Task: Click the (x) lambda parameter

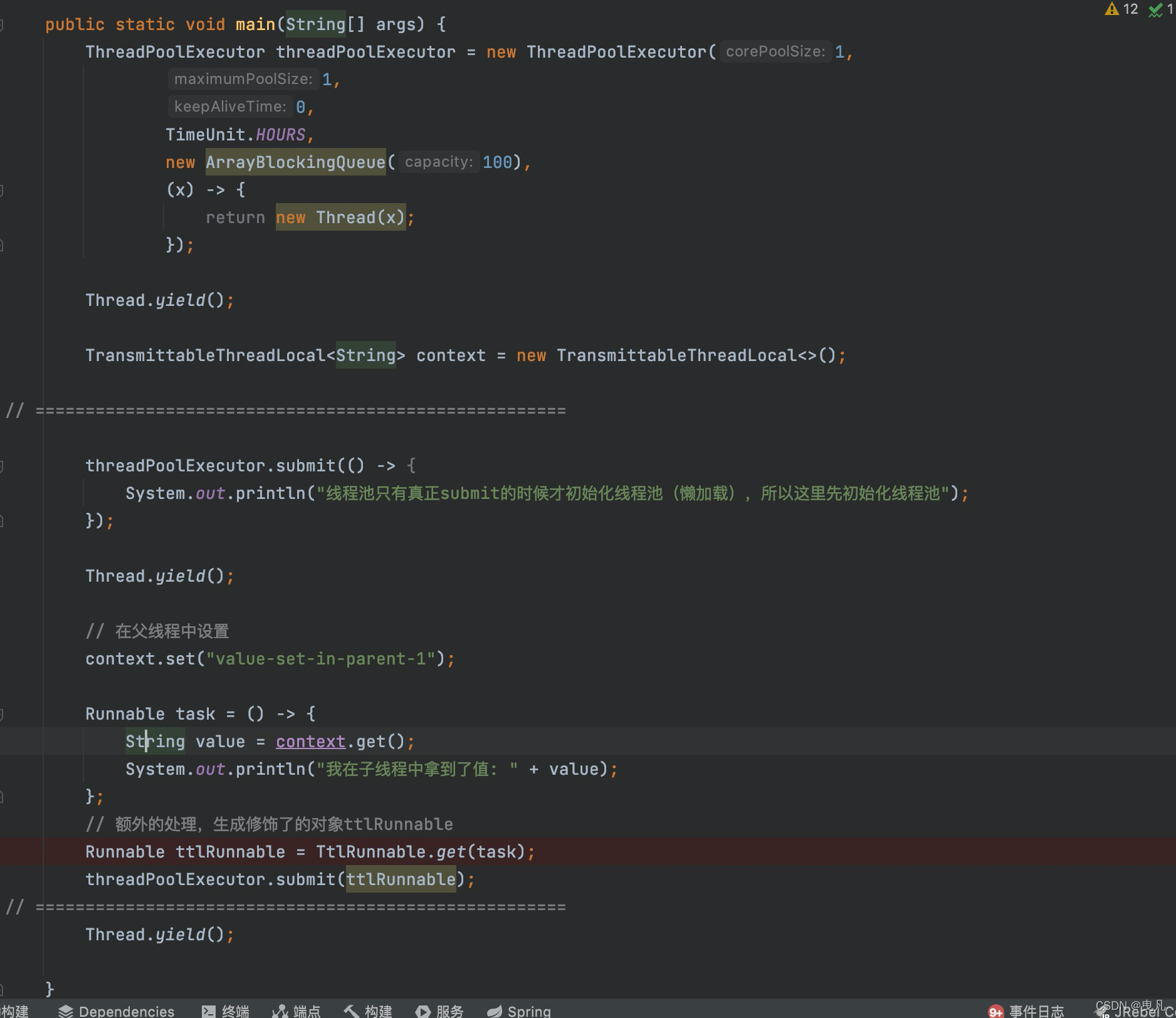Action: [180, 190]
